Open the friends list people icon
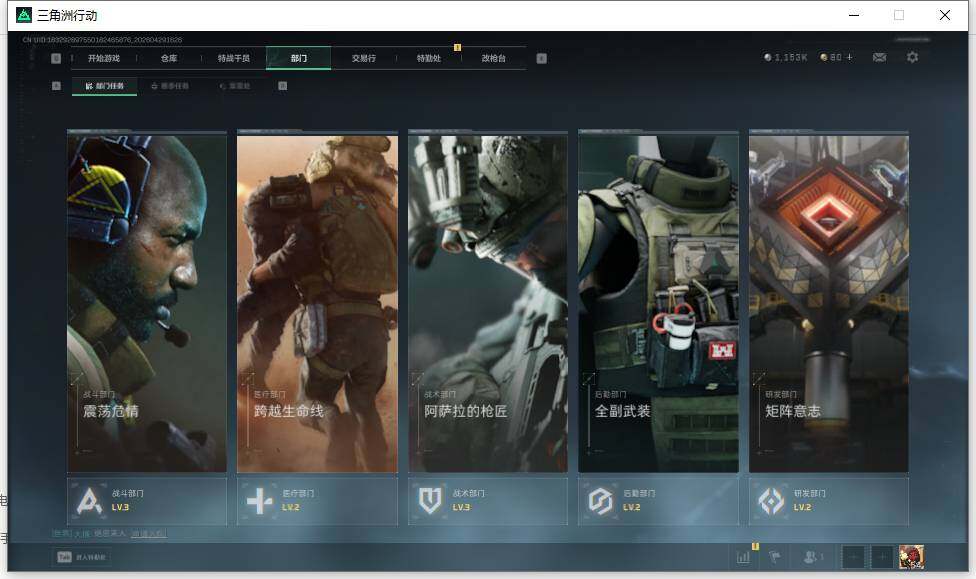The width and height of the screenshot is (976, 579). coord(814,557)
